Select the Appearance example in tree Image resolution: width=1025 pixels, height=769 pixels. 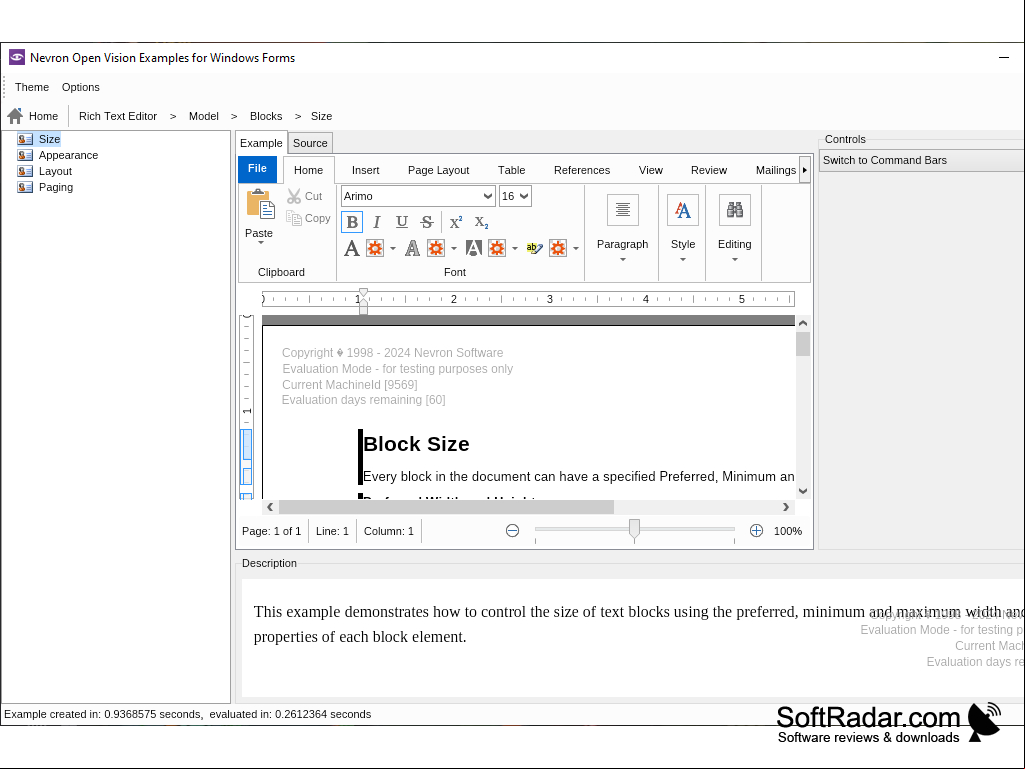(68, 155)
